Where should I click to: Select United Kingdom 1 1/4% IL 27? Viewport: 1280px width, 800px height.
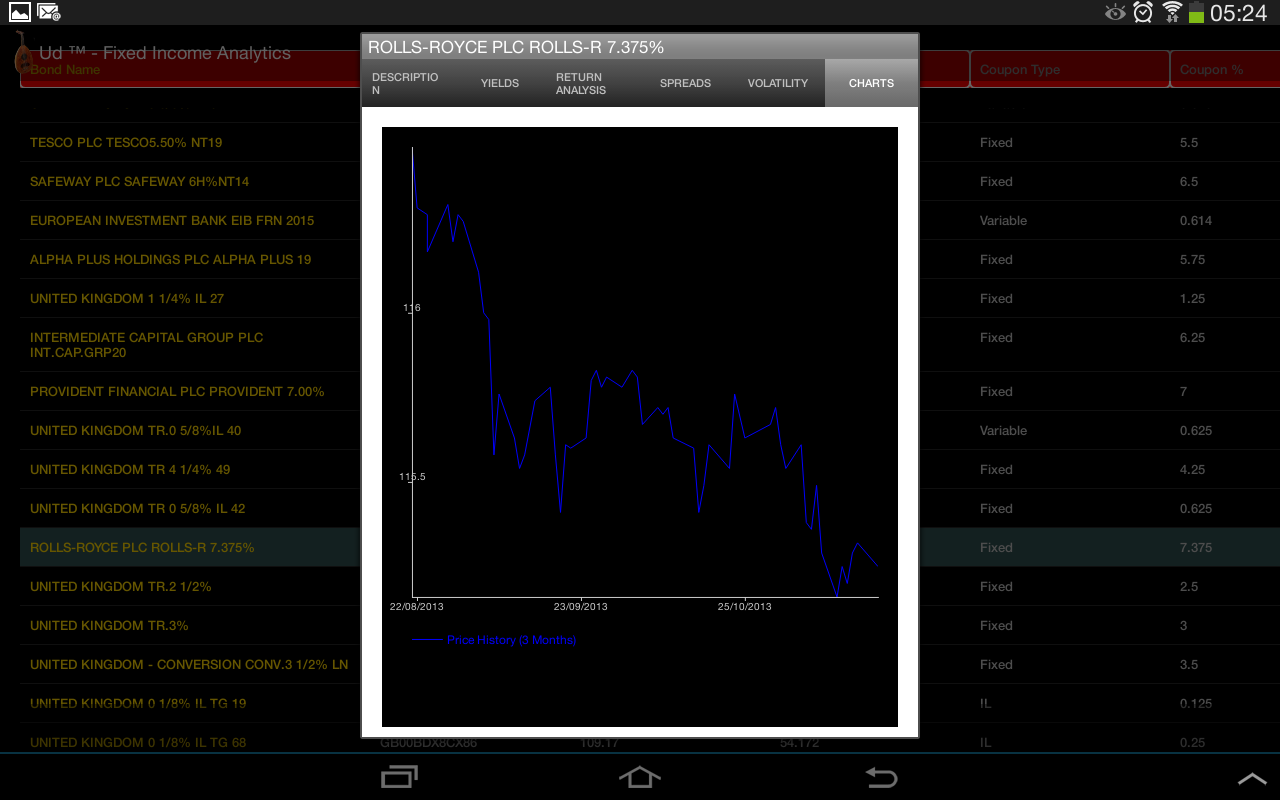127,299
